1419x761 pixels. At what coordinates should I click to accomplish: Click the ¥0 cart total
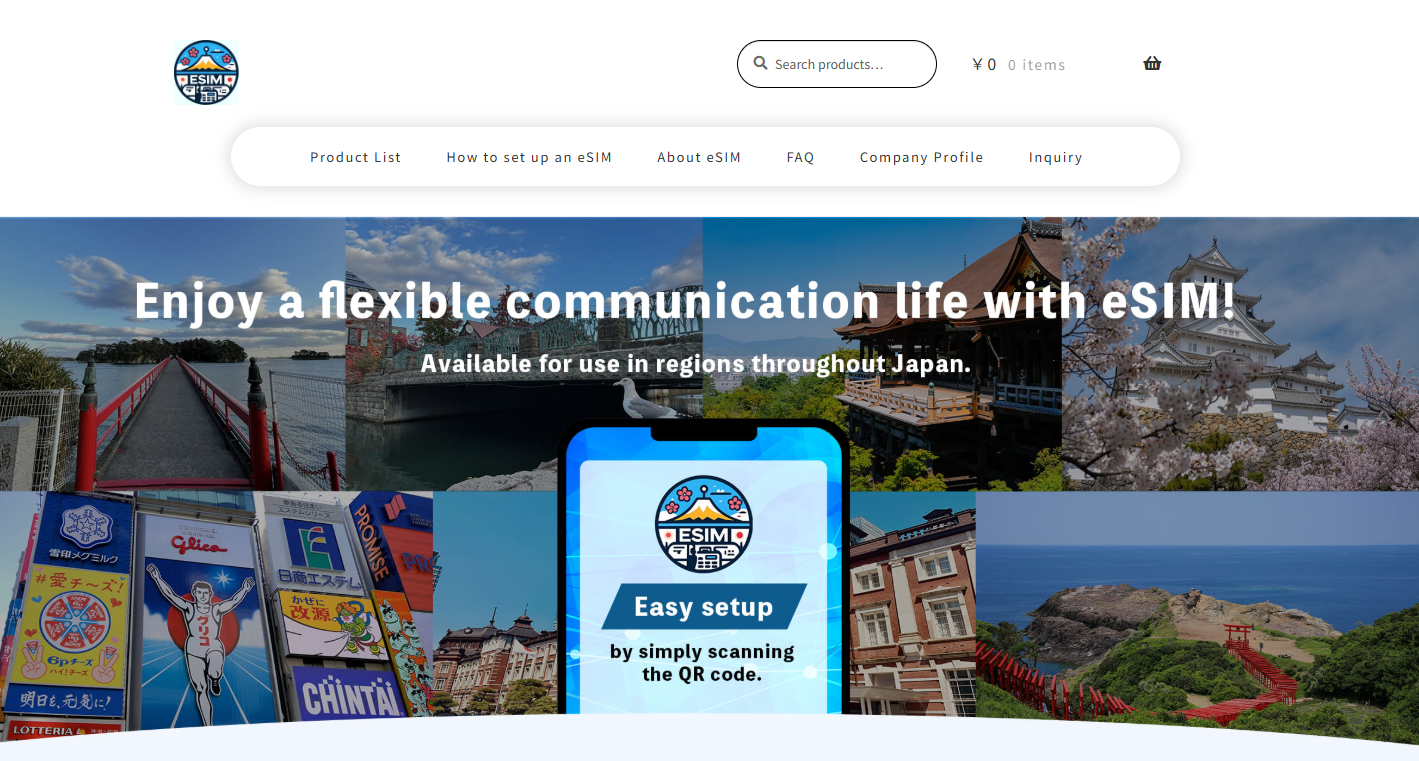[984, 65]
